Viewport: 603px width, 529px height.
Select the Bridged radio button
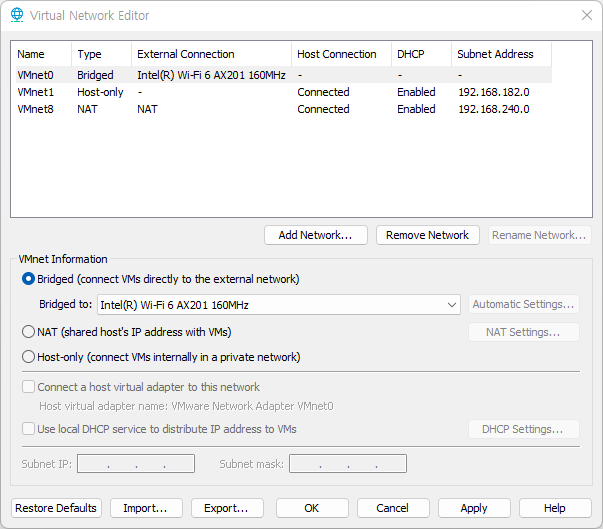point(28,279)
